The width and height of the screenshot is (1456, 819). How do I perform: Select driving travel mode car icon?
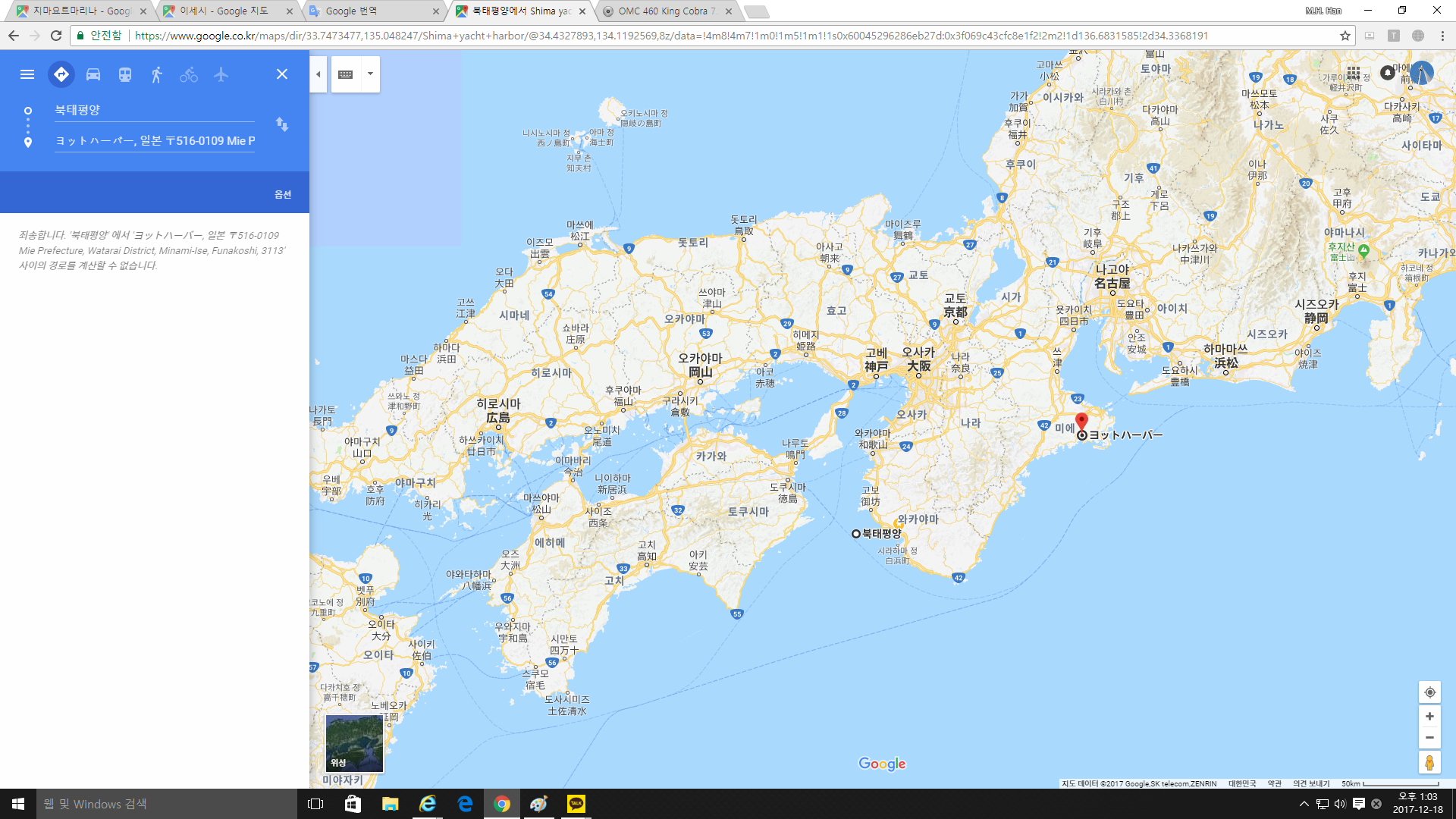click(93, 74)
